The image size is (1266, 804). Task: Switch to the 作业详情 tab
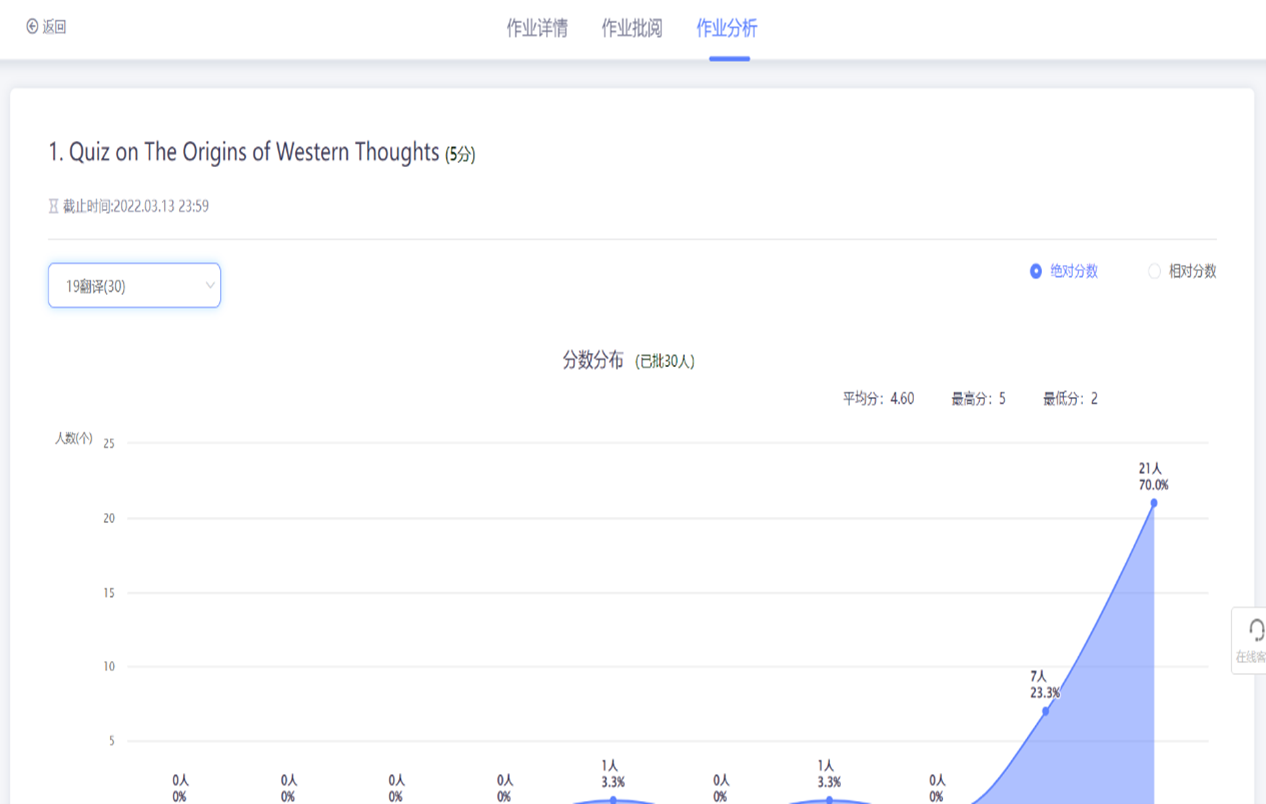click(x=537, y=28)
